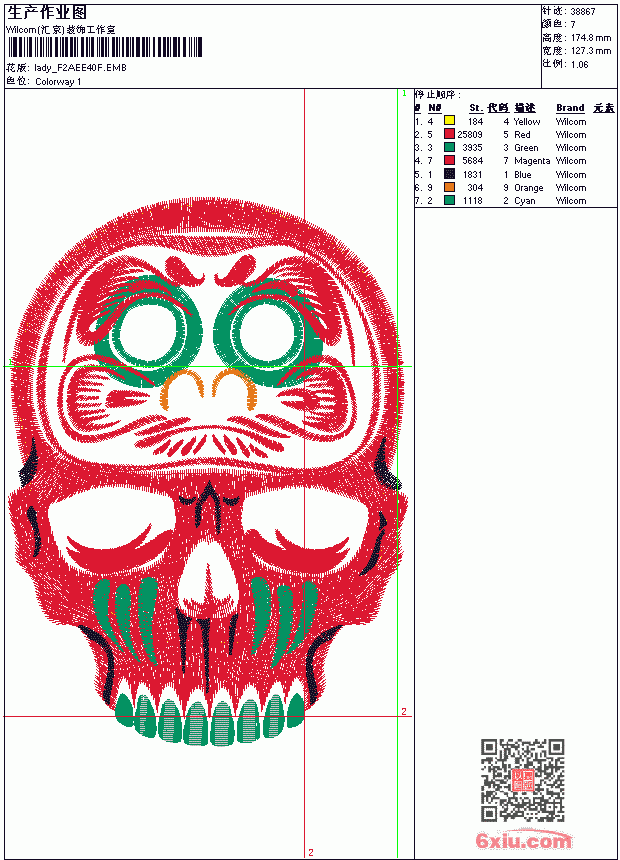Click the Red row stitch count 25809
Screen dimensions: 620x860
click(x=470, y=134)
